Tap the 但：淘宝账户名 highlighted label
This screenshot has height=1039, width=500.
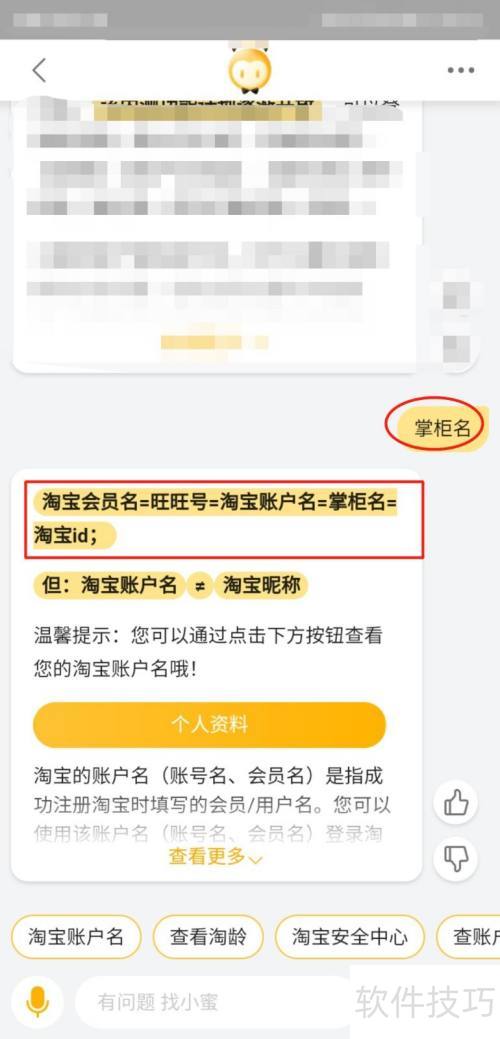coord(109,586)
